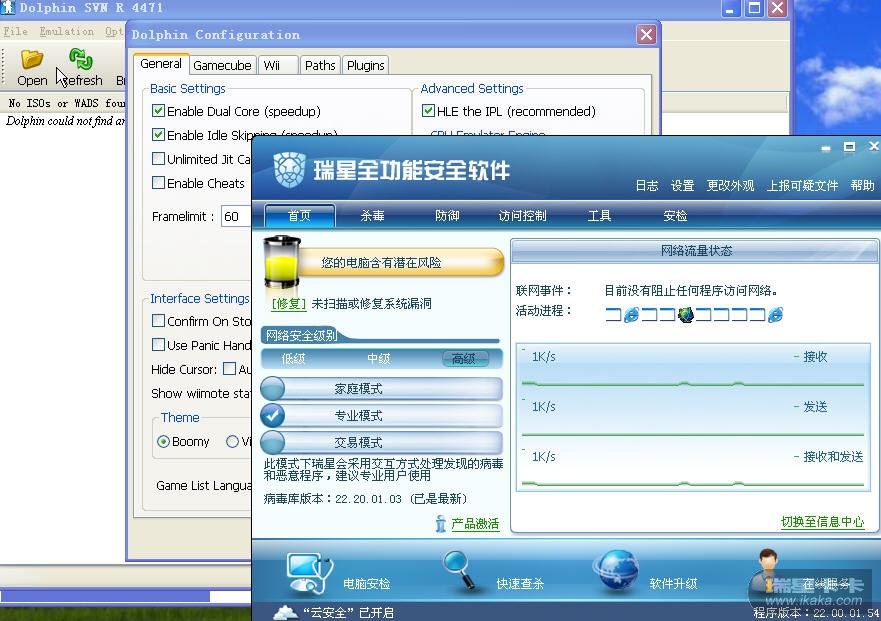
Task: Set network security level to 高级
Action: point(464,359)
